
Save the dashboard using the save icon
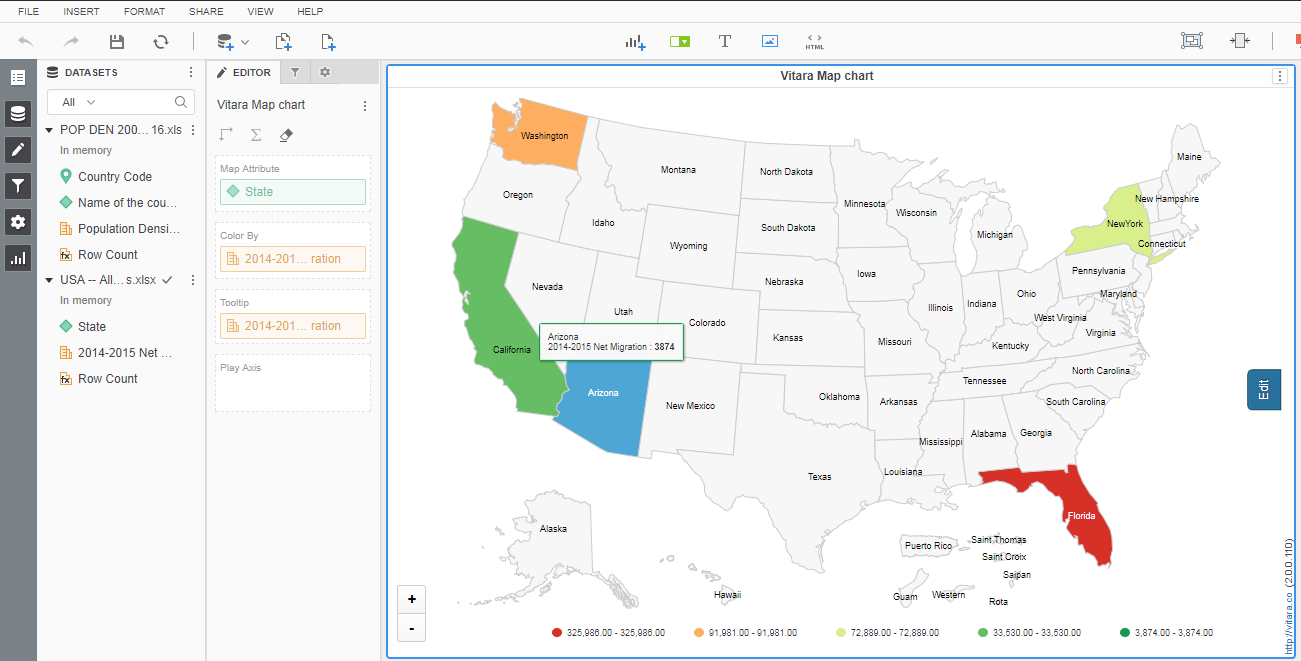[x=116, y=41]
